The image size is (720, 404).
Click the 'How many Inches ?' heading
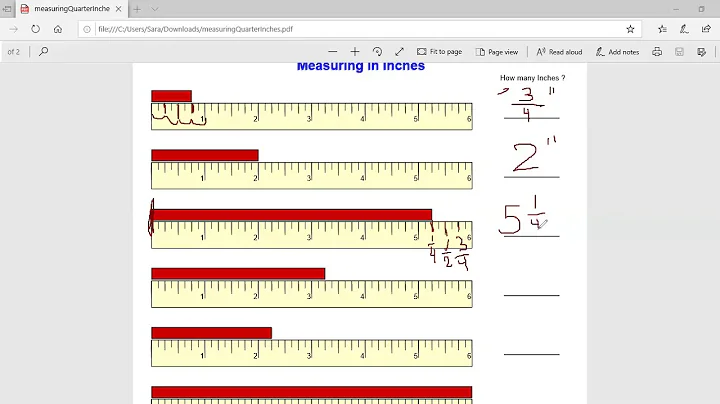point(533,78)
